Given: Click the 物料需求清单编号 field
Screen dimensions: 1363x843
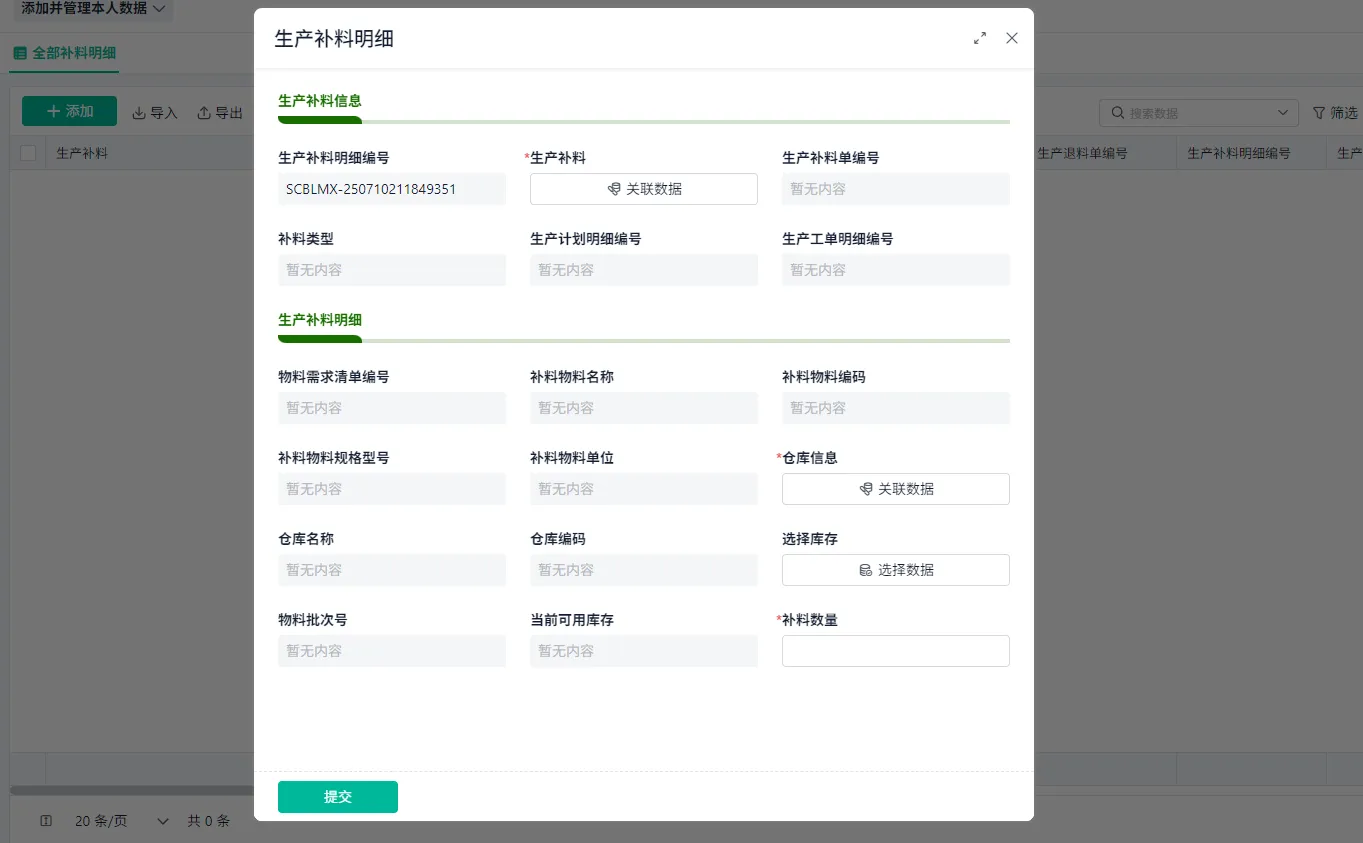Looking at the screenshot, I should [392, 408].
